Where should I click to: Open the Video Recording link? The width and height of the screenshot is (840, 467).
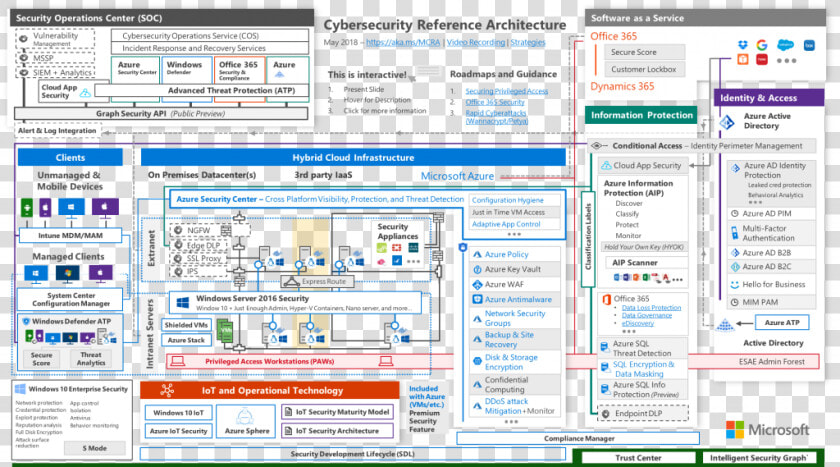pos(476,42)
